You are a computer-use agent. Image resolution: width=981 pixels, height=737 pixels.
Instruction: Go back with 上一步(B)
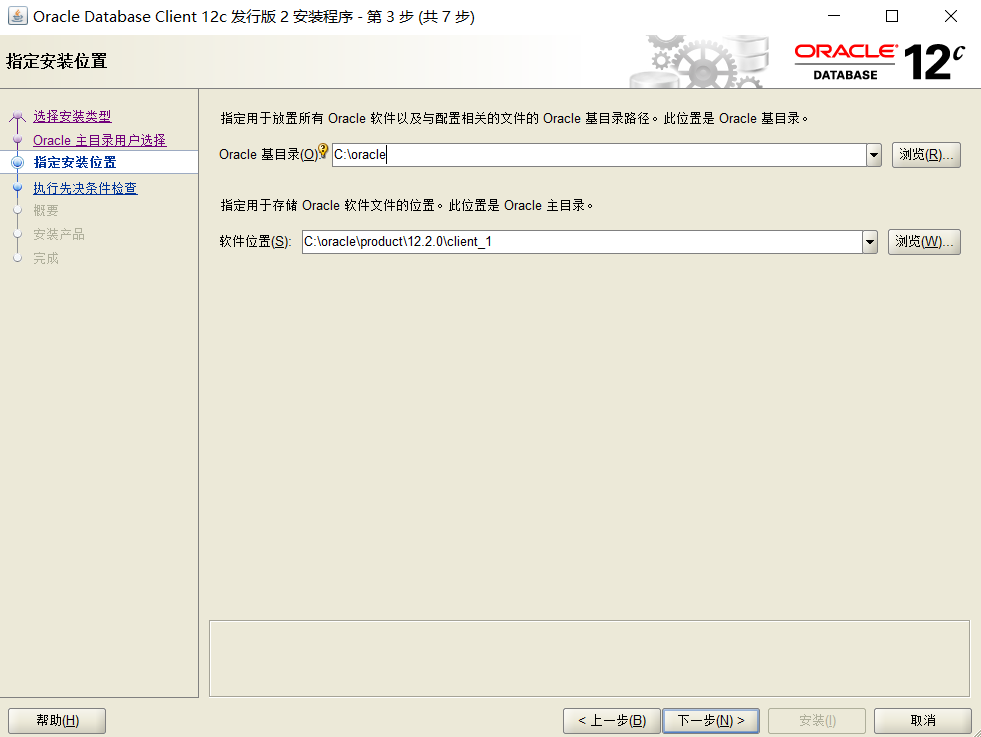(x=611, y=721)
